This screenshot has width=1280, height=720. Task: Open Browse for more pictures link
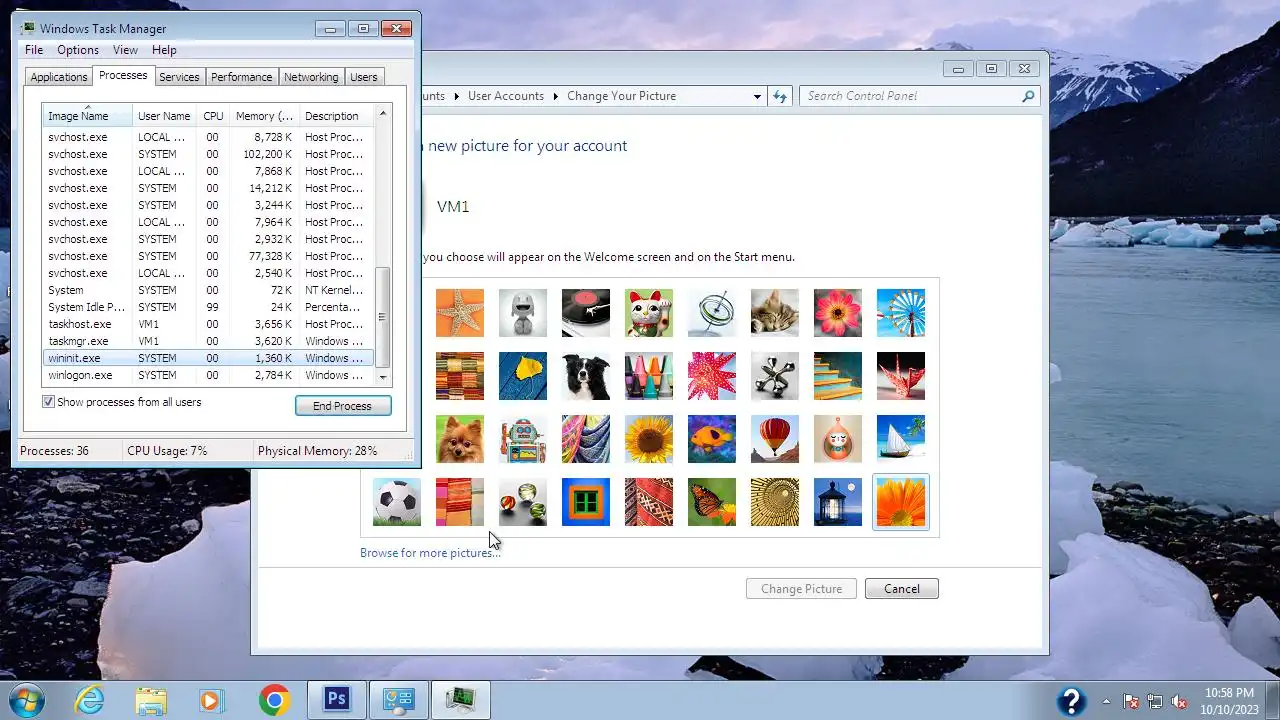tap(431, 553)
